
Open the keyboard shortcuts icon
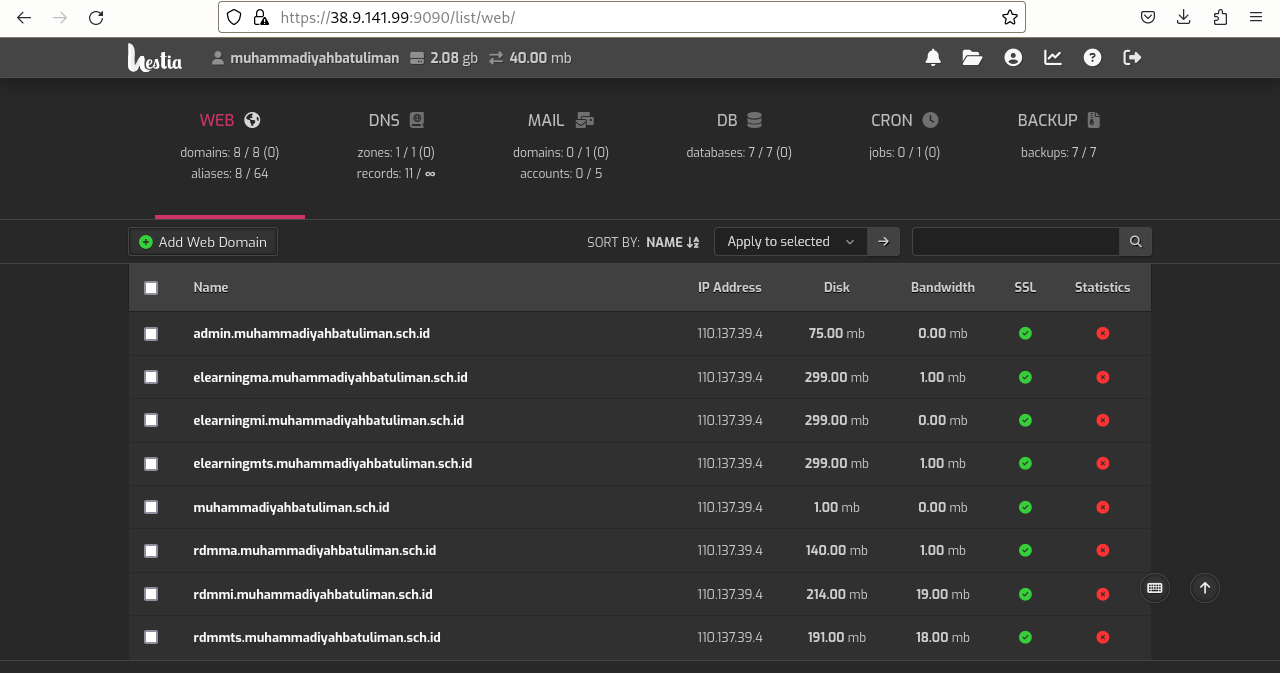1155,588
